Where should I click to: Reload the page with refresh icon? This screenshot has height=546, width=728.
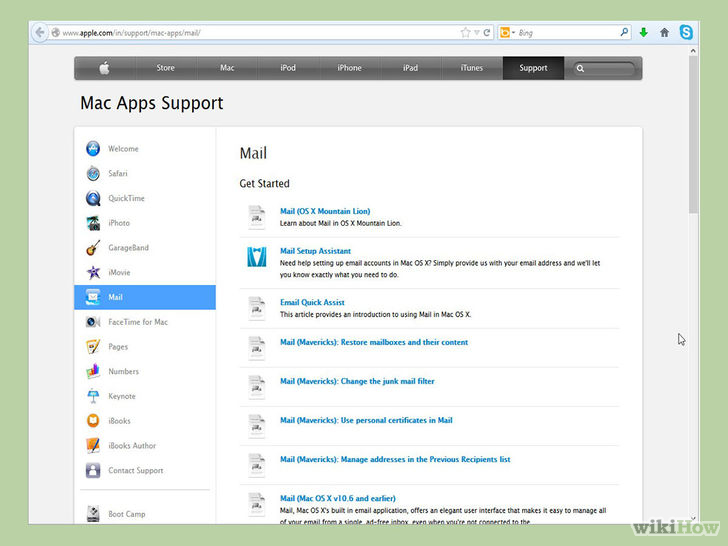tap(487, 32)
